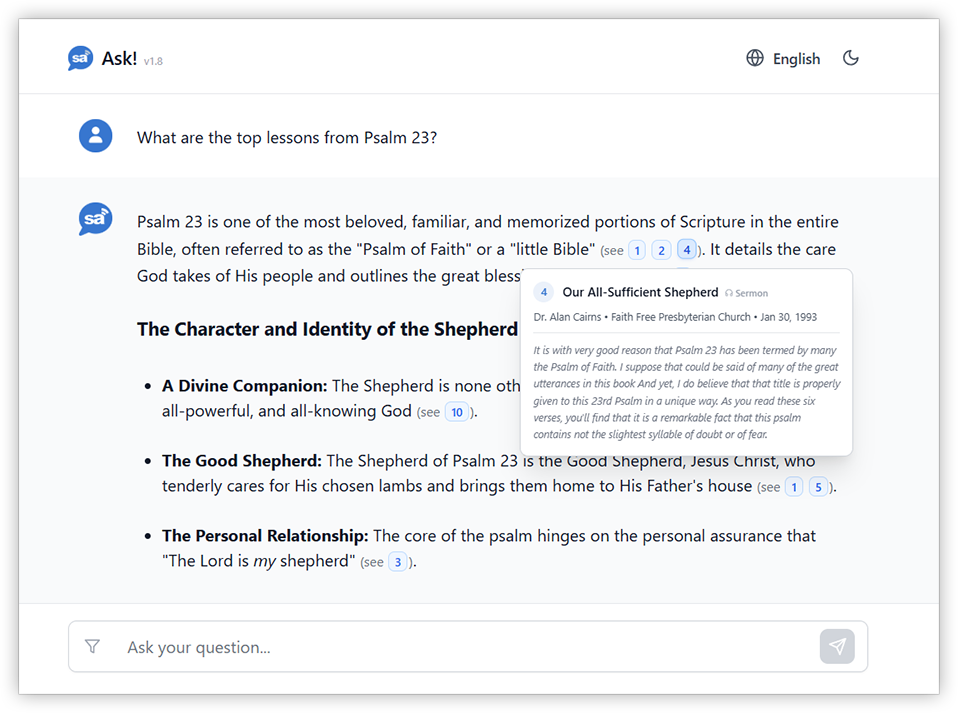Click the Ask! app title text
Viewport: 958px width, 713px height.
point(119,59)
